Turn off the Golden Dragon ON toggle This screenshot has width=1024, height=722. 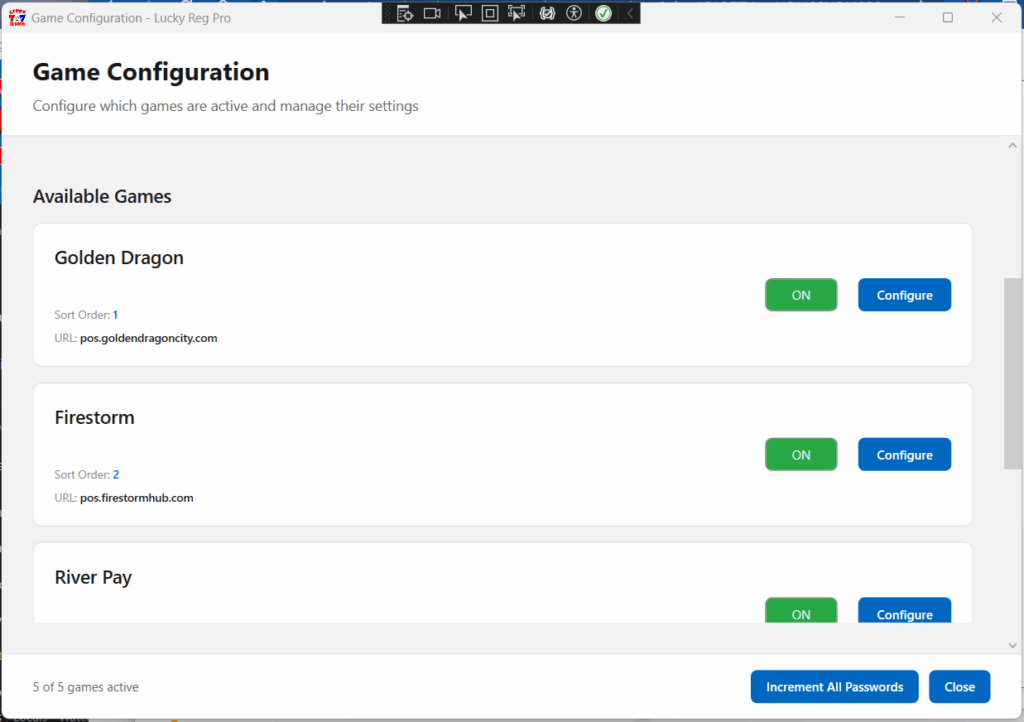coord(801,295)
